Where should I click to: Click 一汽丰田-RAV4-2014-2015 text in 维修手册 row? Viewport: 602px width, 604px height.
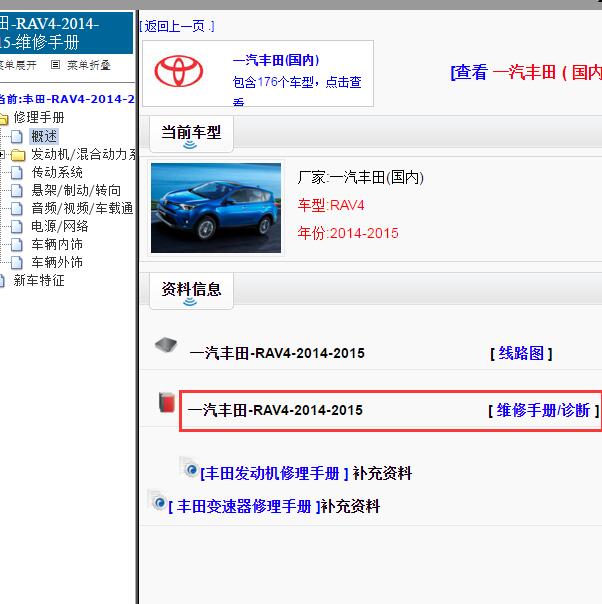[275, 410]
